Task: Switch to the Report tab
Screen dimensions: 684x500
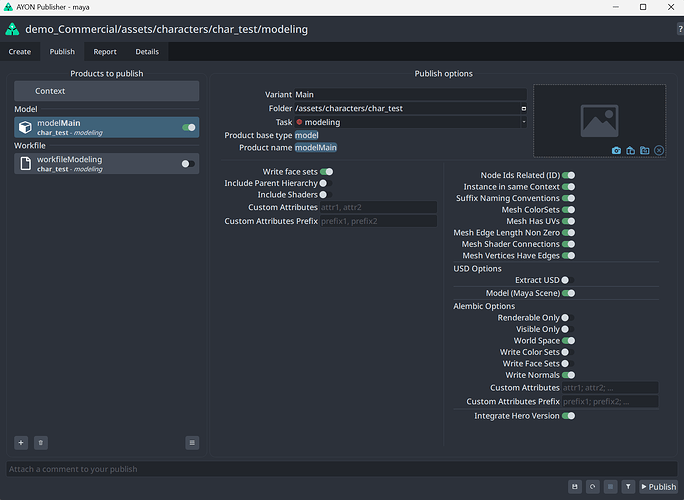Action: (x=105, y=51)
